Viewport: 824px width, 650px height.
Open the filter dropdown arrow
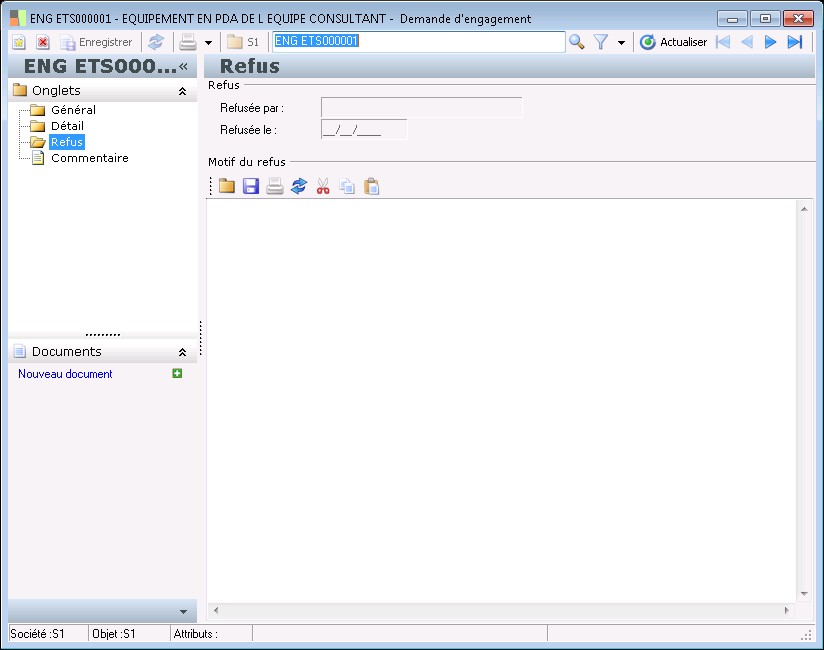click(x=622, y=43)
